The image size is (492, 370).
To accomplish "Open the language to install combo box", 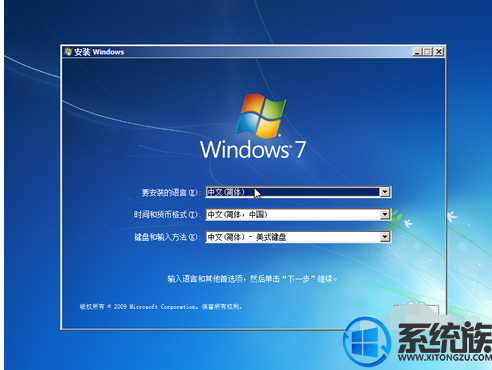I will [298, 192].
